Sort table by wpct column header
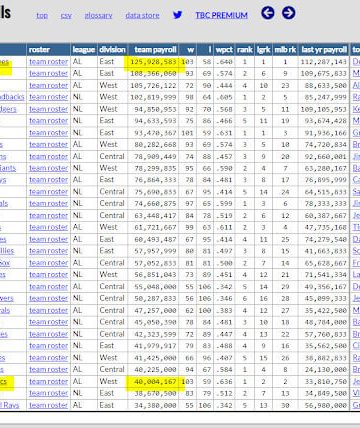The image size is (360, 428). pos(224,50)
